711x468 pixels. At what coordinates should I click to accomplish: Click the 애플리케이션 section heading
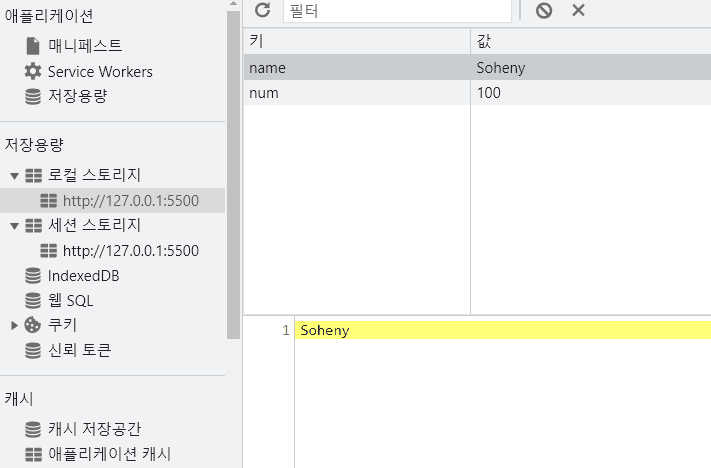[x=49, y=16]
